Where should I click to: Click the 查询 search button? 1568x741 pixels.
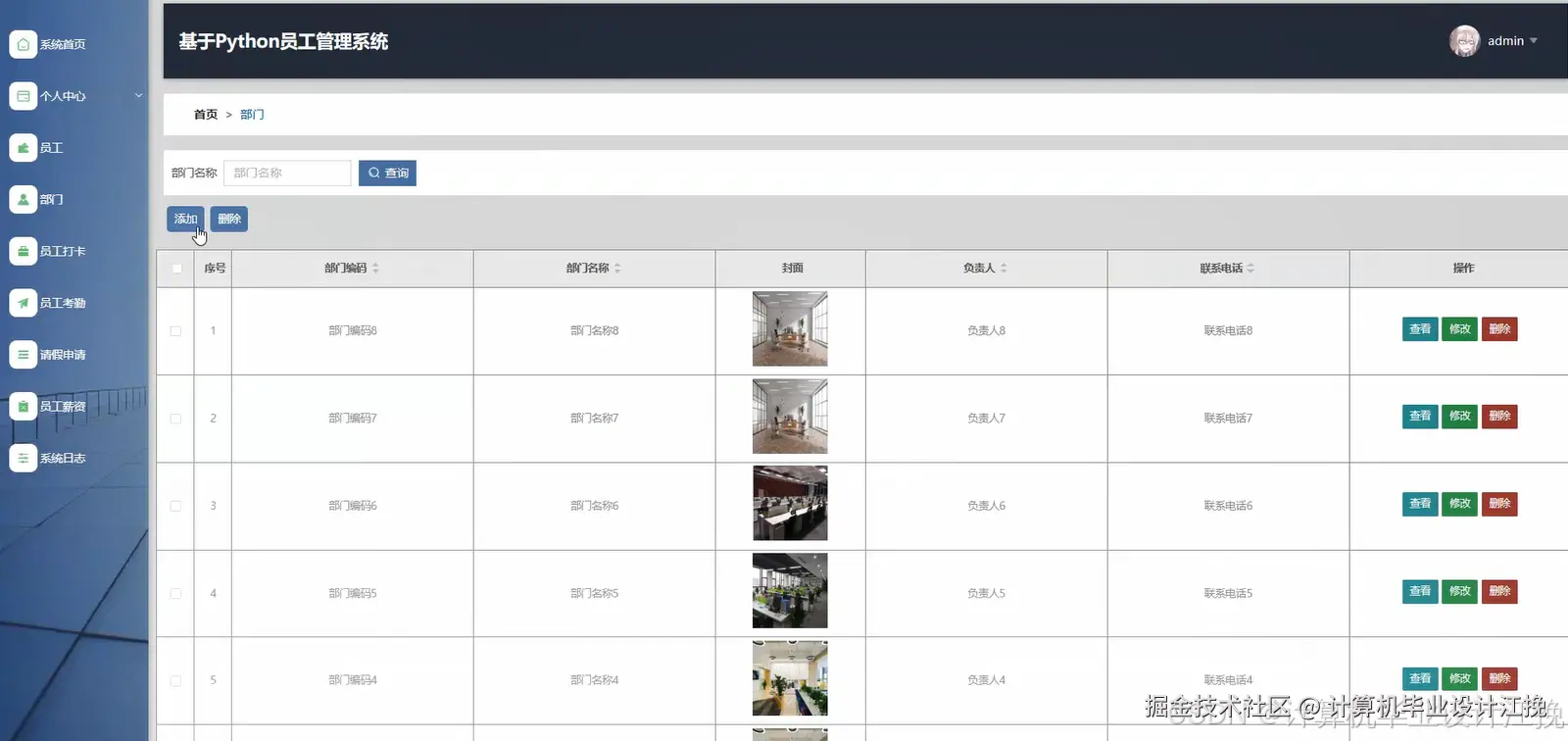(387, 173)
